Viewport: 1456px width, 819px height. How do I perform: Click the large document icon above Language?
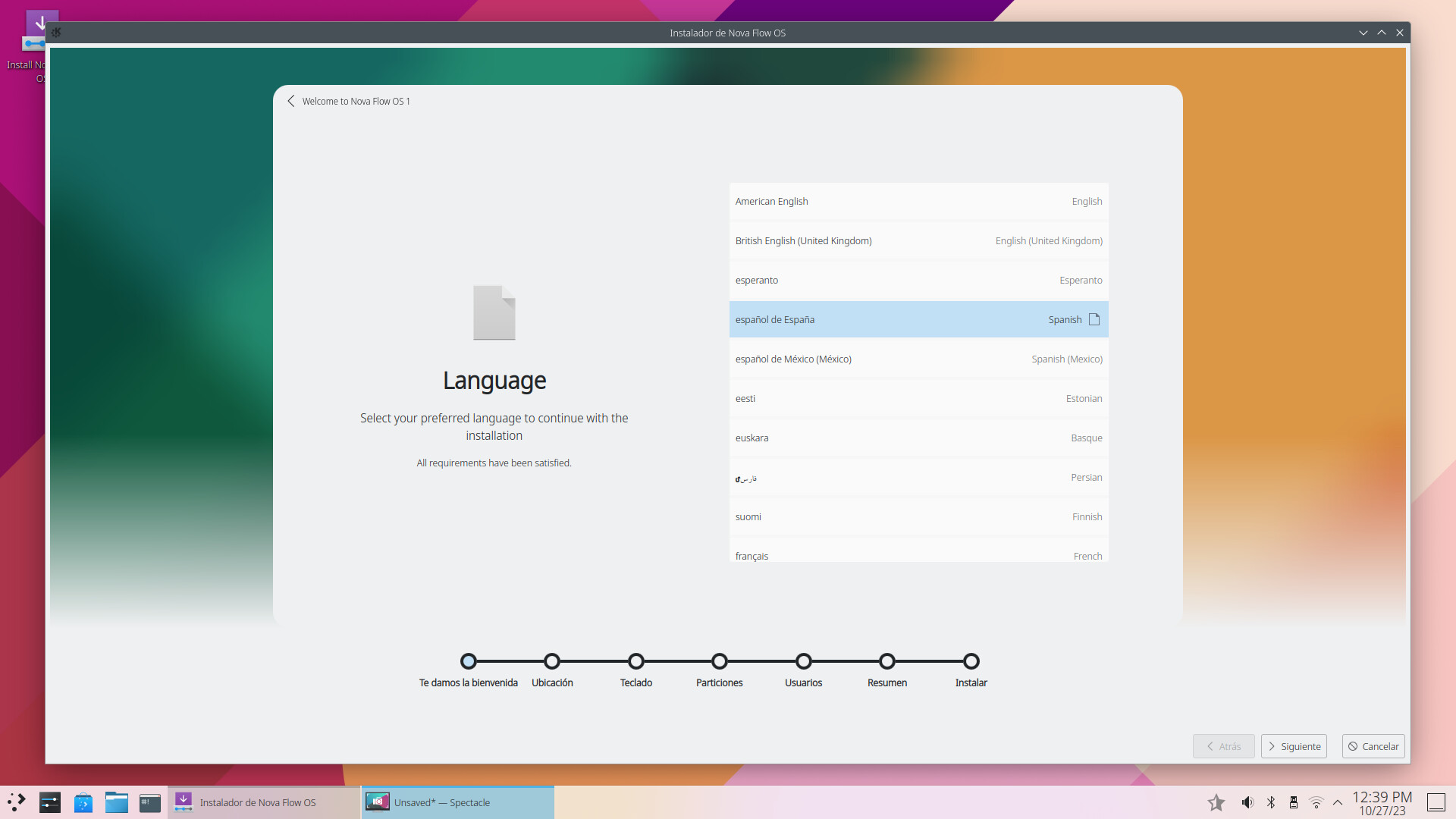click(494, 312)
